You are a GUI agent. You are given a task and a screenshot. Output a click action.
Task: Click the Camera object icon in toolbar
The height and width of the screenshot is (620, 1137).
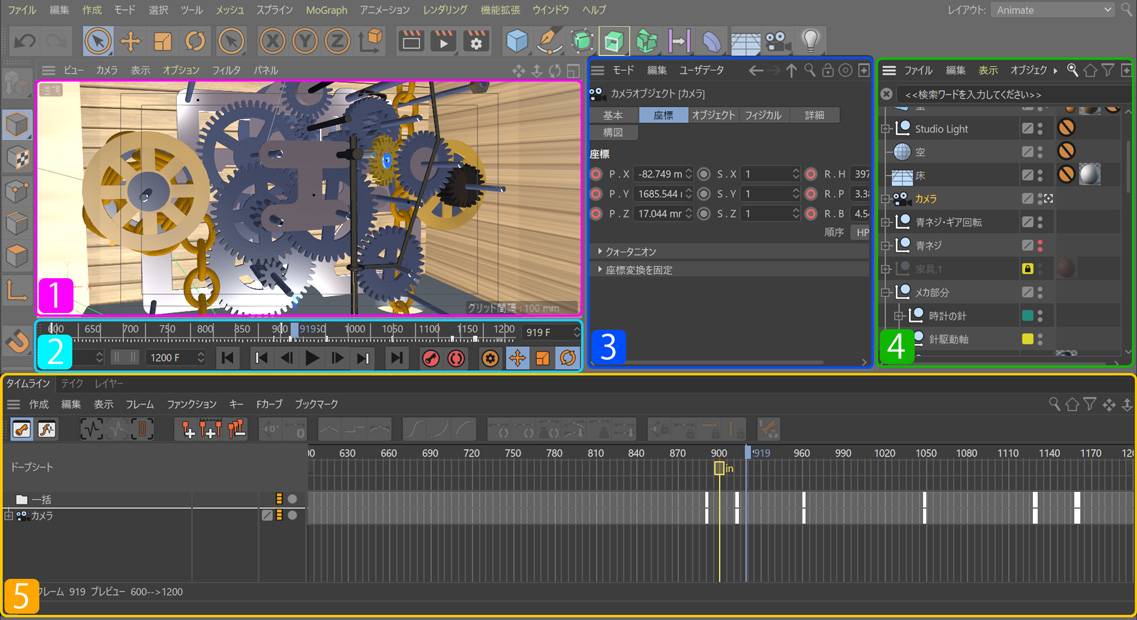pyautogui.click(x=777, y=41)
